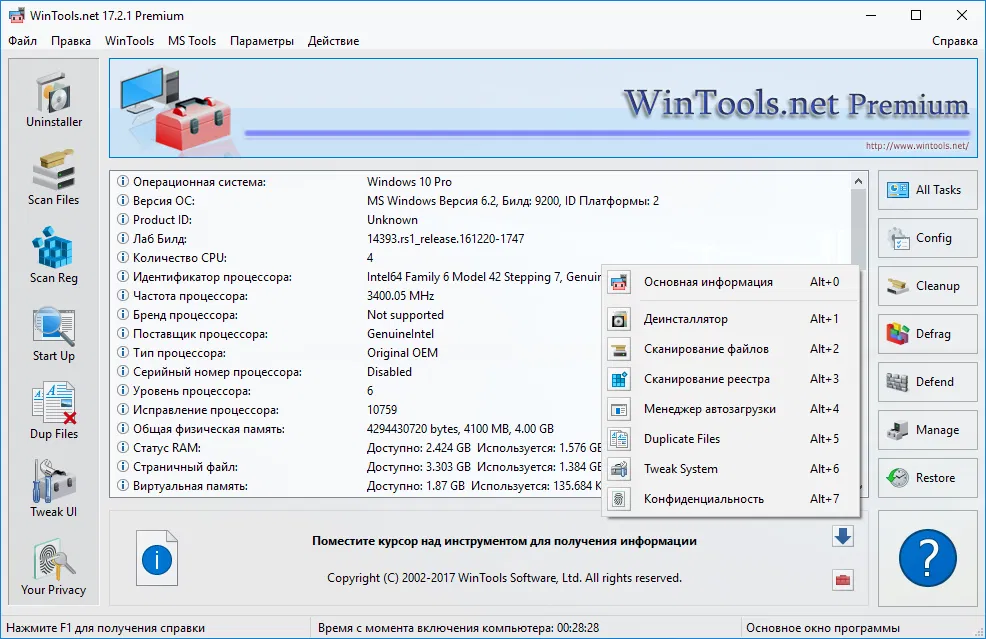Open the MS Tools menu

click(192, 41)
